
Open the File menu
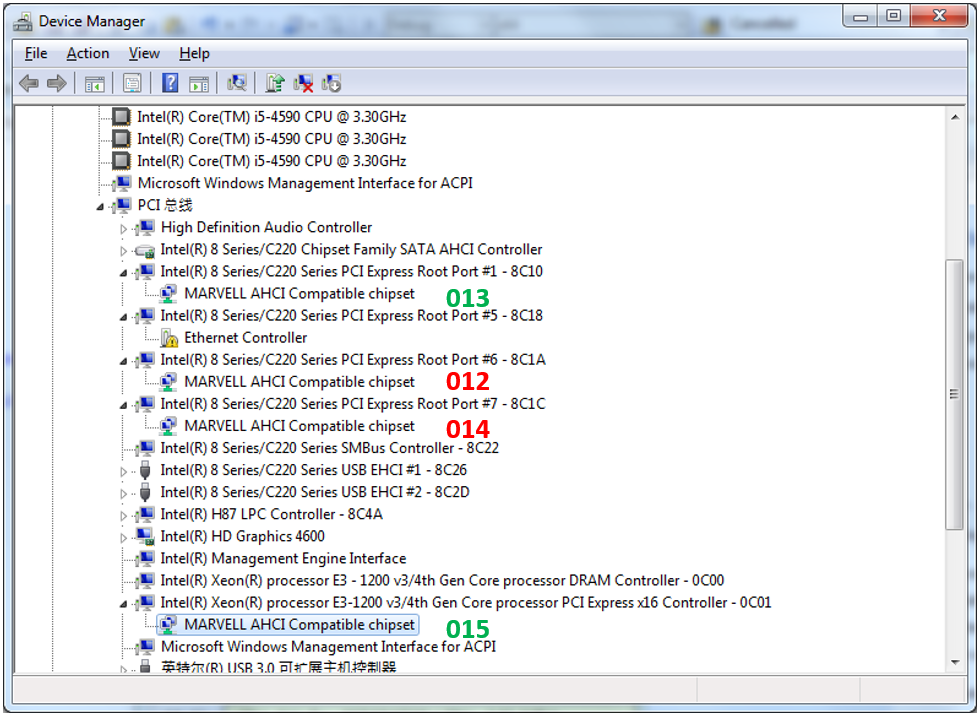[x=36, y=54]
